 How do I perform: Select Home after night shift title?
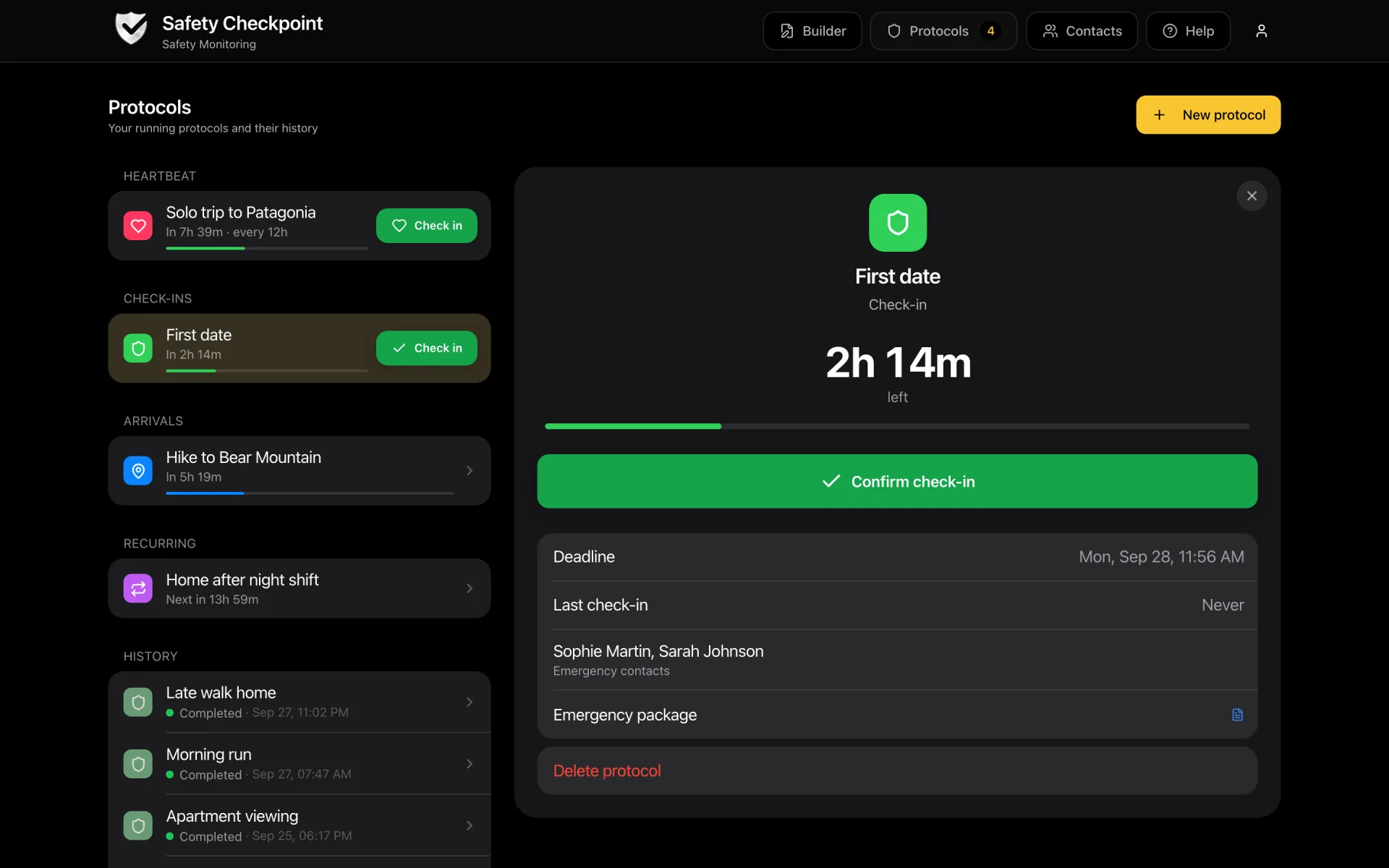tap(242, 579)
